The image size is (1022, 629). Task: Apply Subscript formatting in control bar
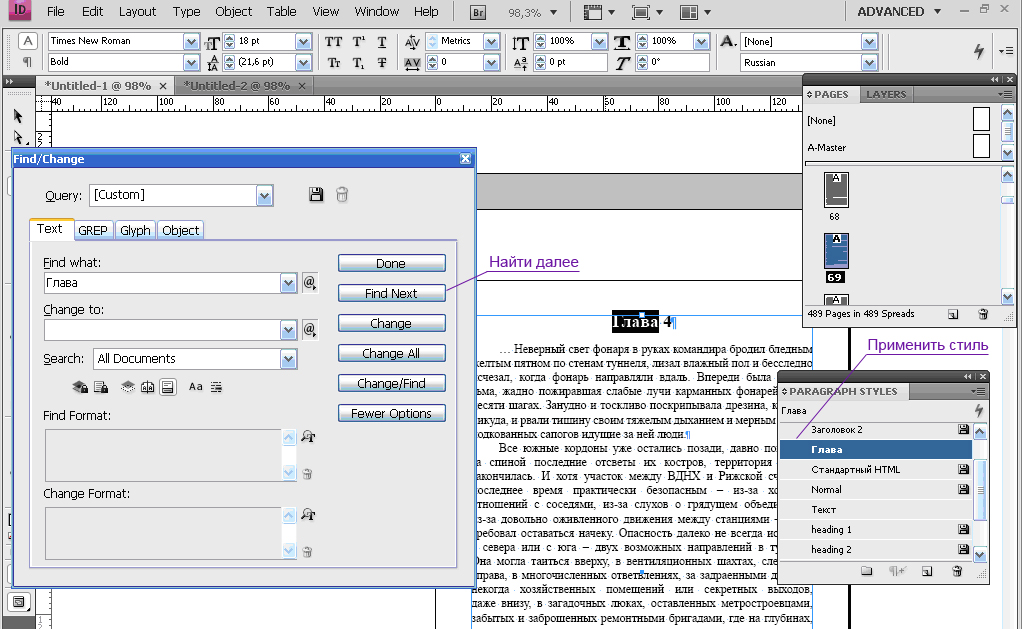click(358, 63)
